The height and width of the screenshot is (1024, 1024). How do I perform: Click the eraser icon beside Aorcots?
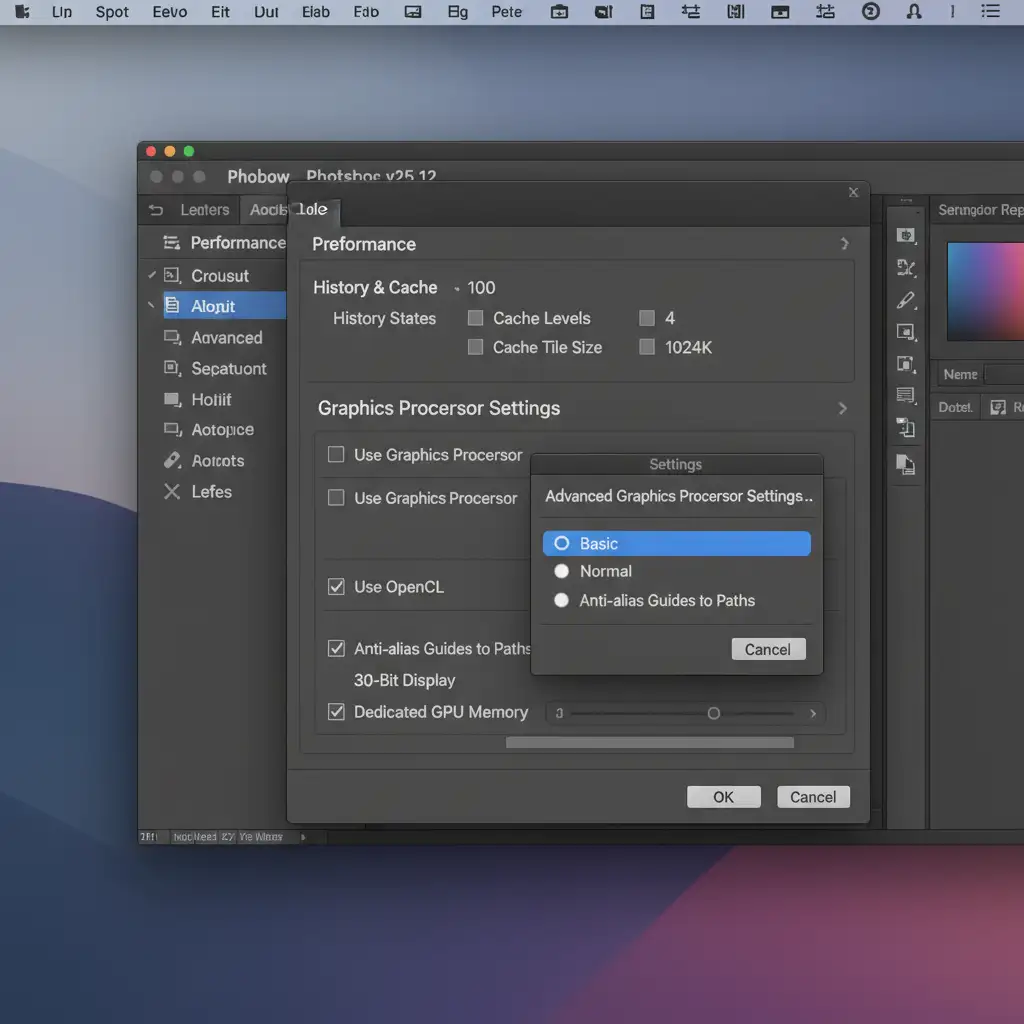click(x=172, y=461)
